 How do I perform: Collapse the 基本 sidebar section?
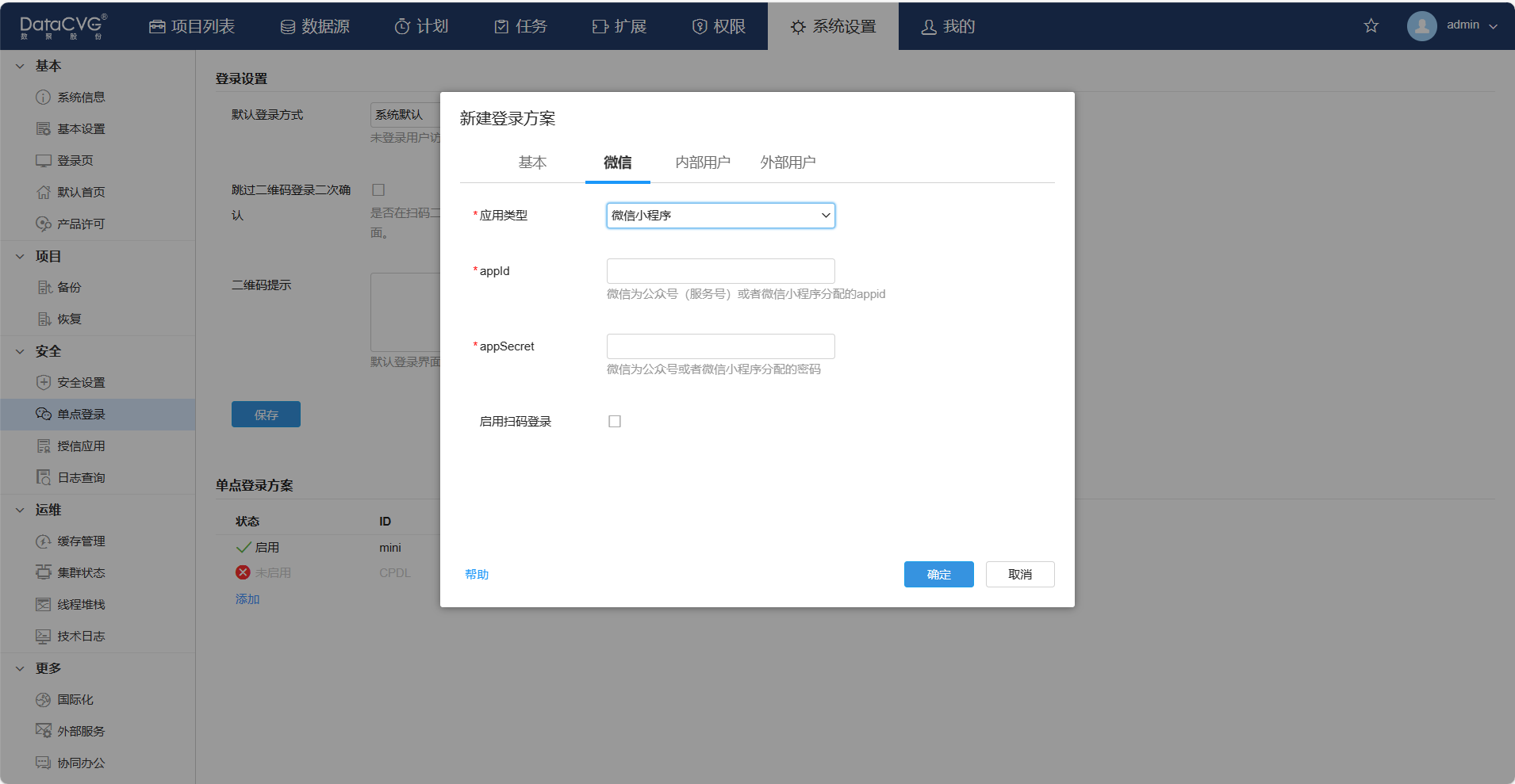click(20, 66)
